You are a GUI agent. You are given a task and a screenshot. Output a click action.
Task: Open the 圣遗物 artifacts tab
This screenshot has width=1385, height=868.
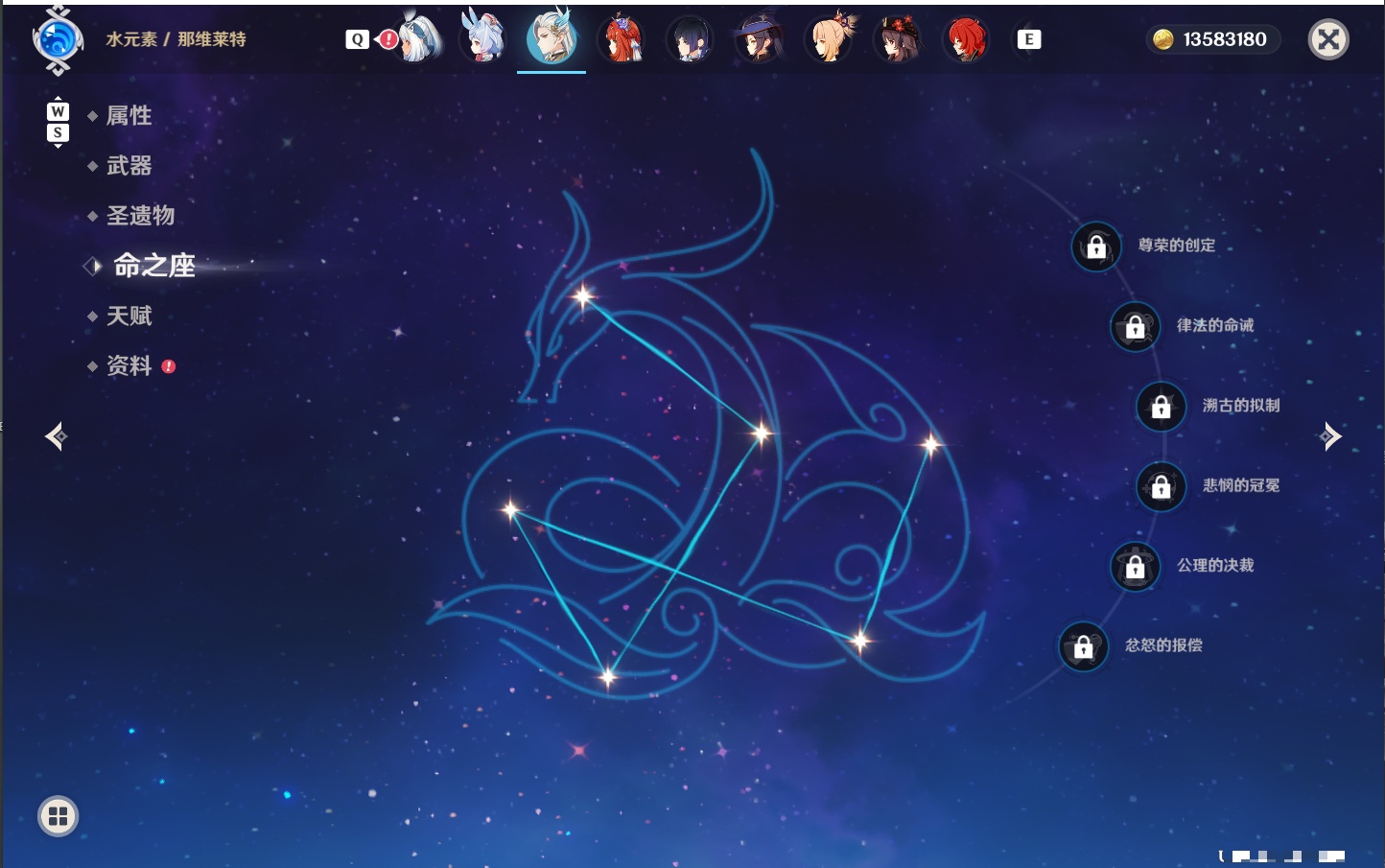pos(140,216)
